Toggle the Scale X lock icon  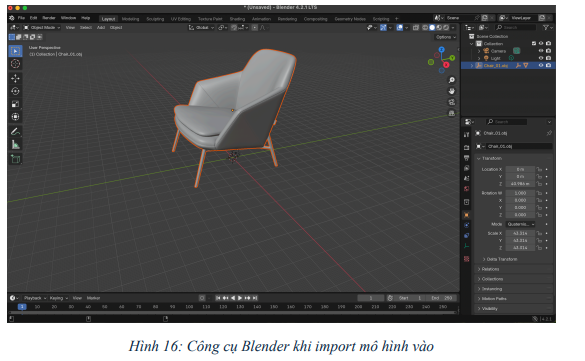(539, 233)
